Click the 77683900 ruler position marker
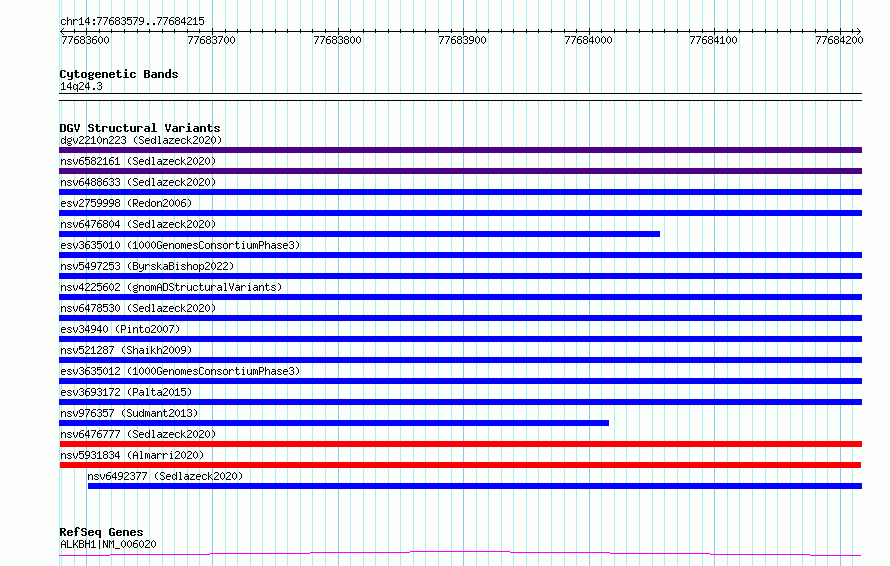890x566 pixels. [463, 40]
